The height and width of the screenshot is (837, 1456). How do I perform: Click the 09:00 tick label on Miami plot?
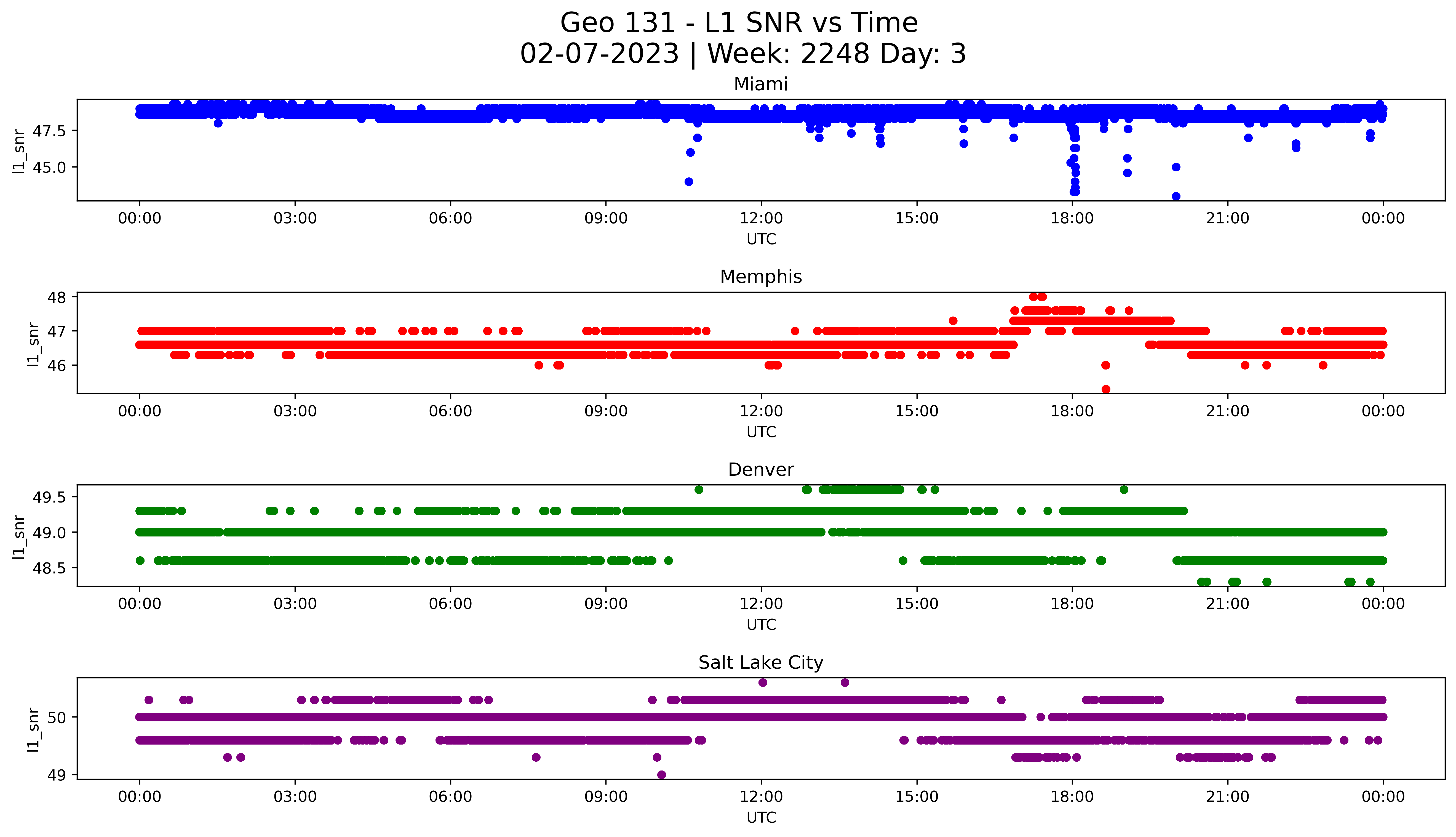606,219
